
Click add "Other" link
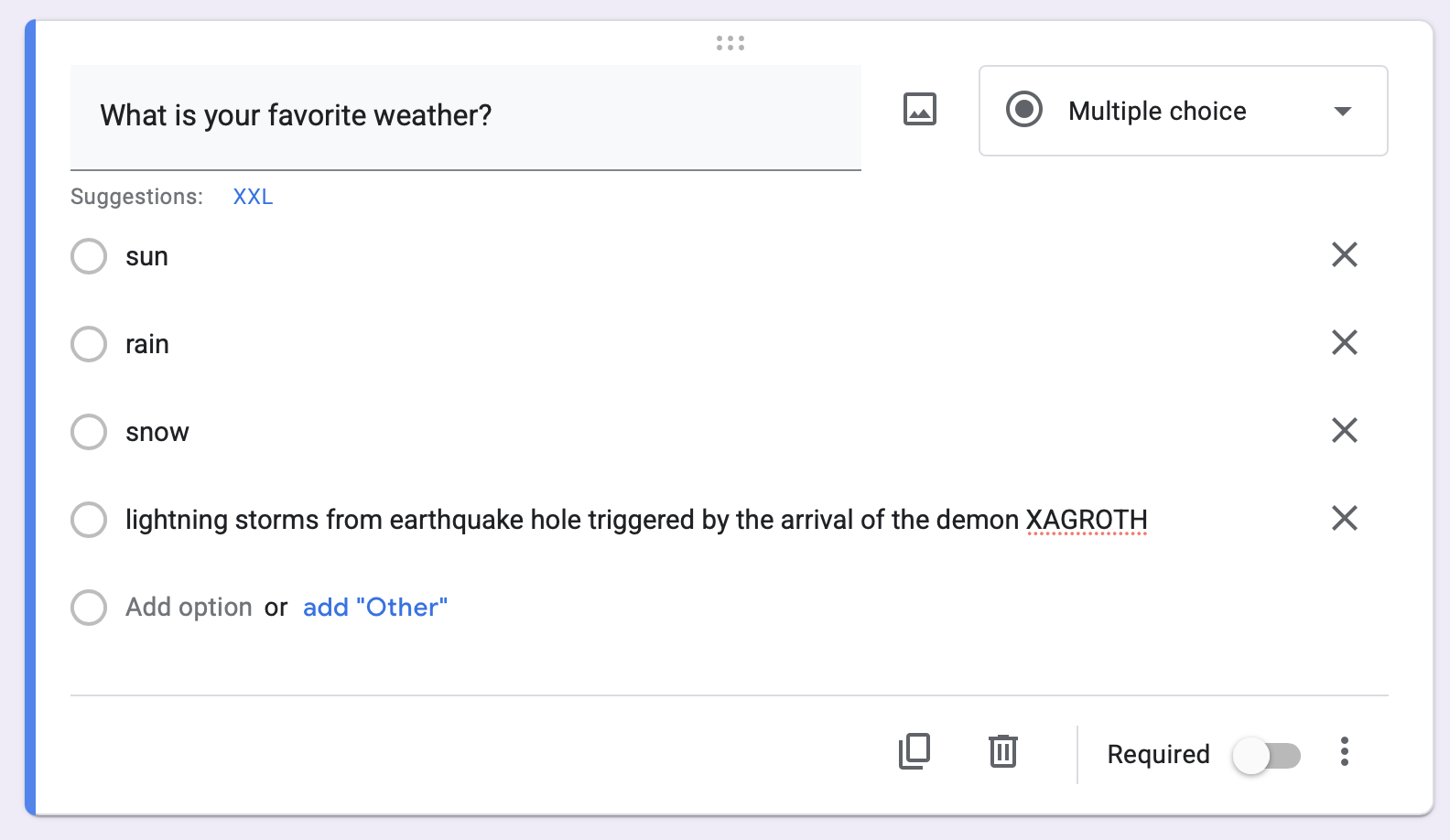tap(374, 608)
